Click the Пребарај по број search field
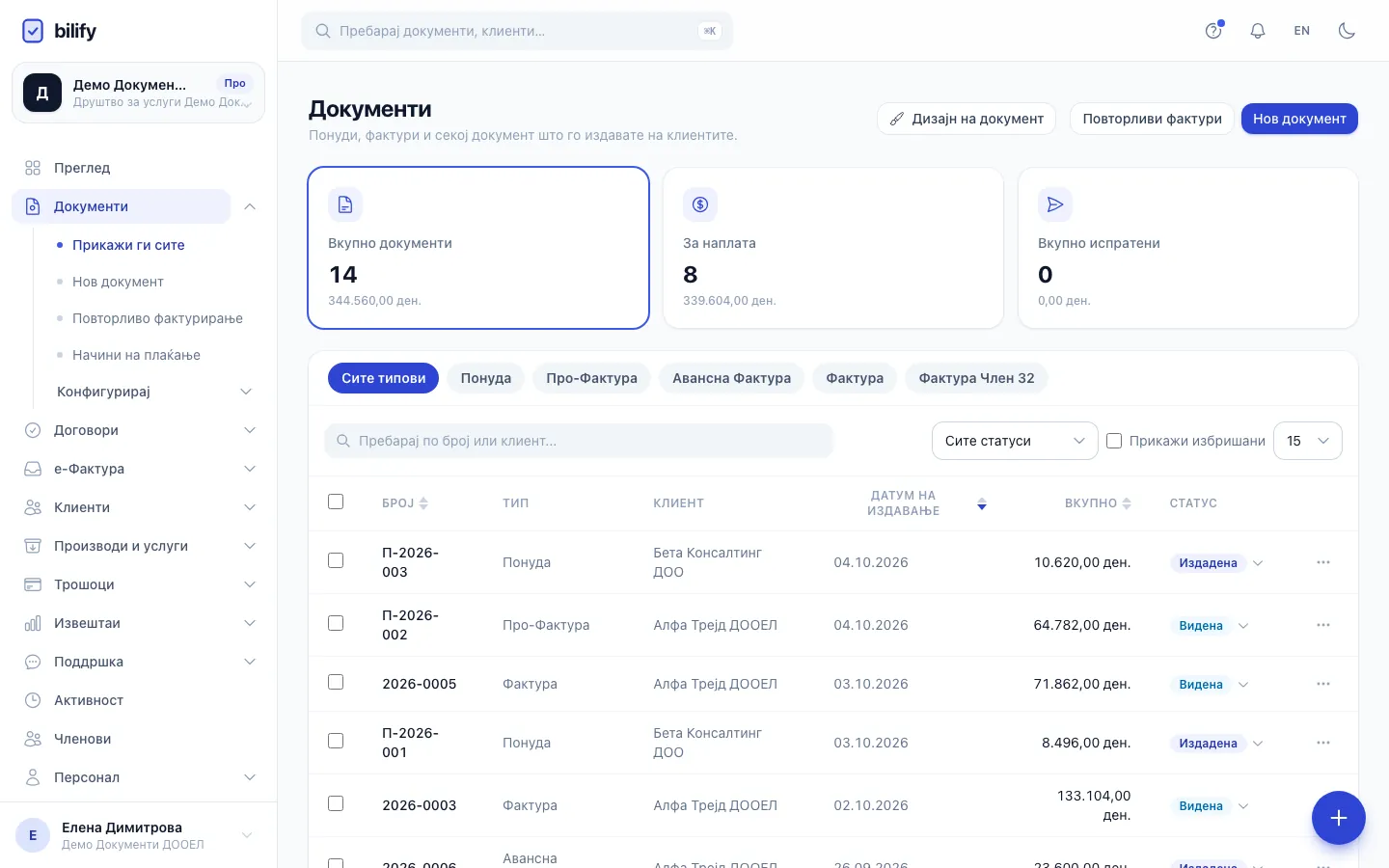Screen dimensions: 1389x868 pyautogui.click(x=579, y=441)
